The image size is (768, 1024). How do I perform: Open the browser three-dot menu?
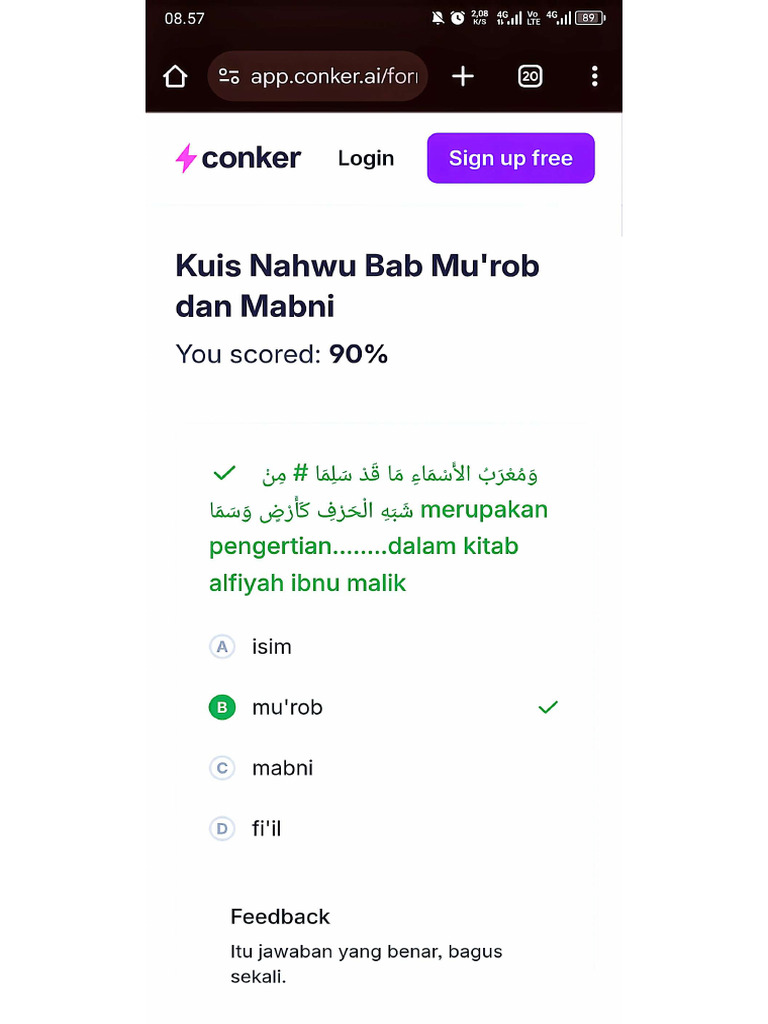594,77
